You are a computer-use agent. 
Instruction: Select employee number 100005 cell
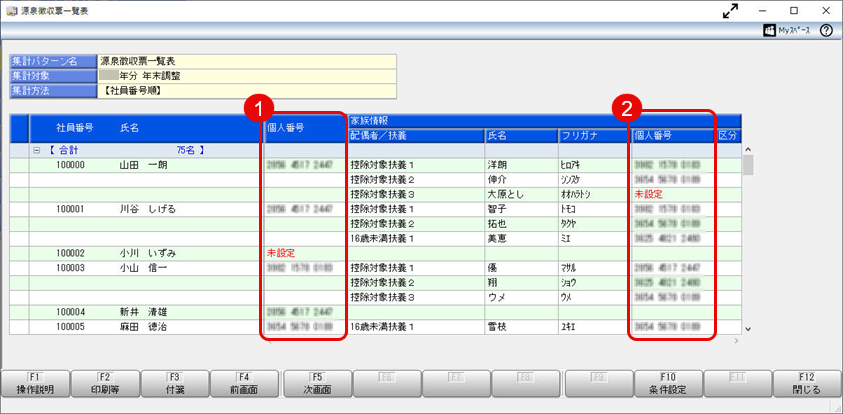pos(70,326)
